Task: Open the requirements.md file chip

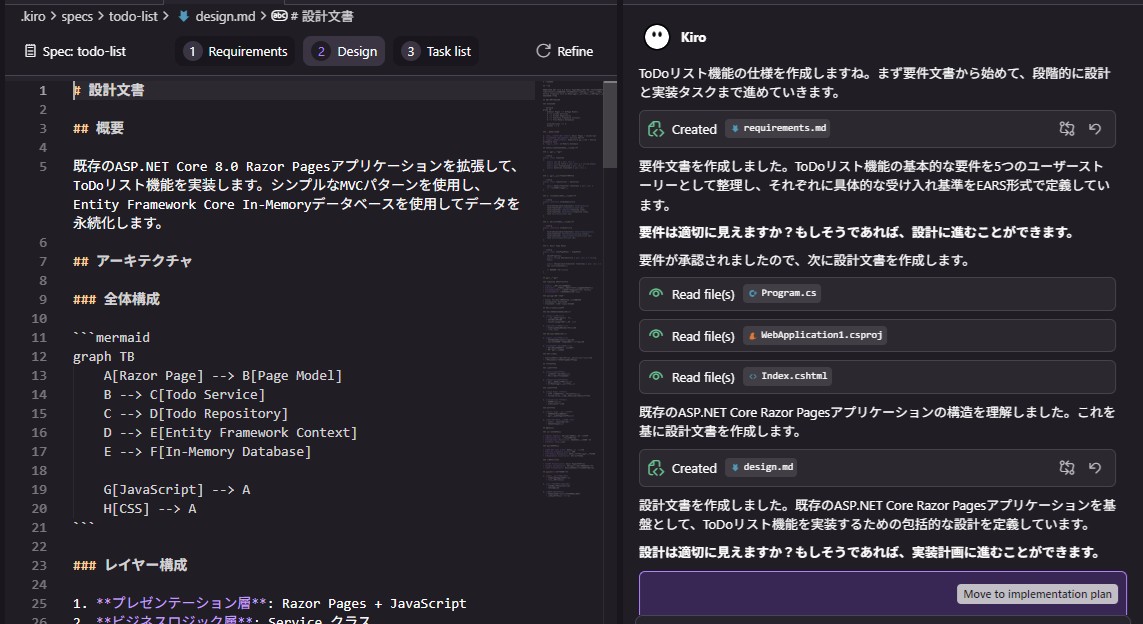Action: (778, 128)
